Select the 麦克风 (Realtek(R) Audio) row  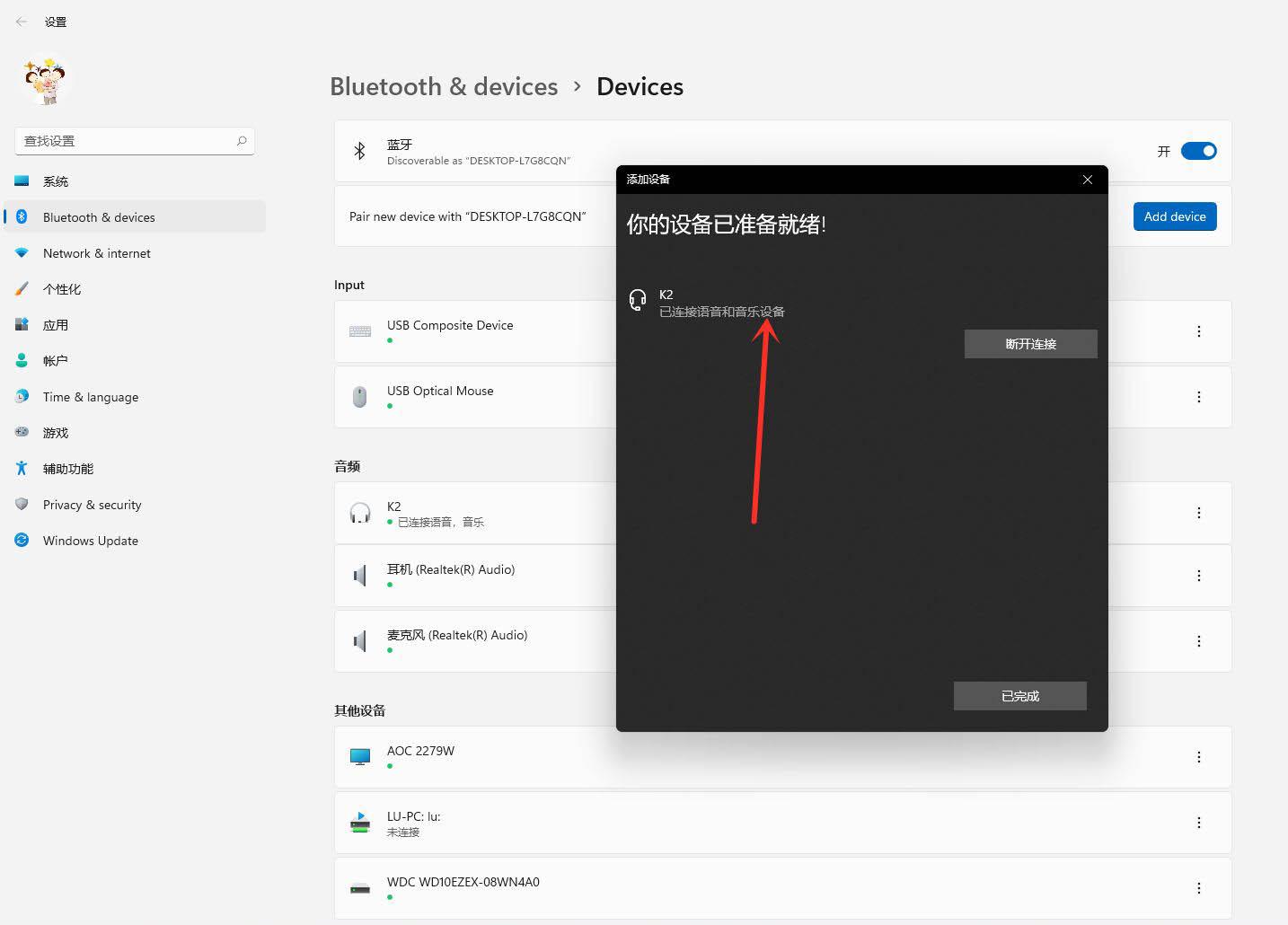pos(782,641)
